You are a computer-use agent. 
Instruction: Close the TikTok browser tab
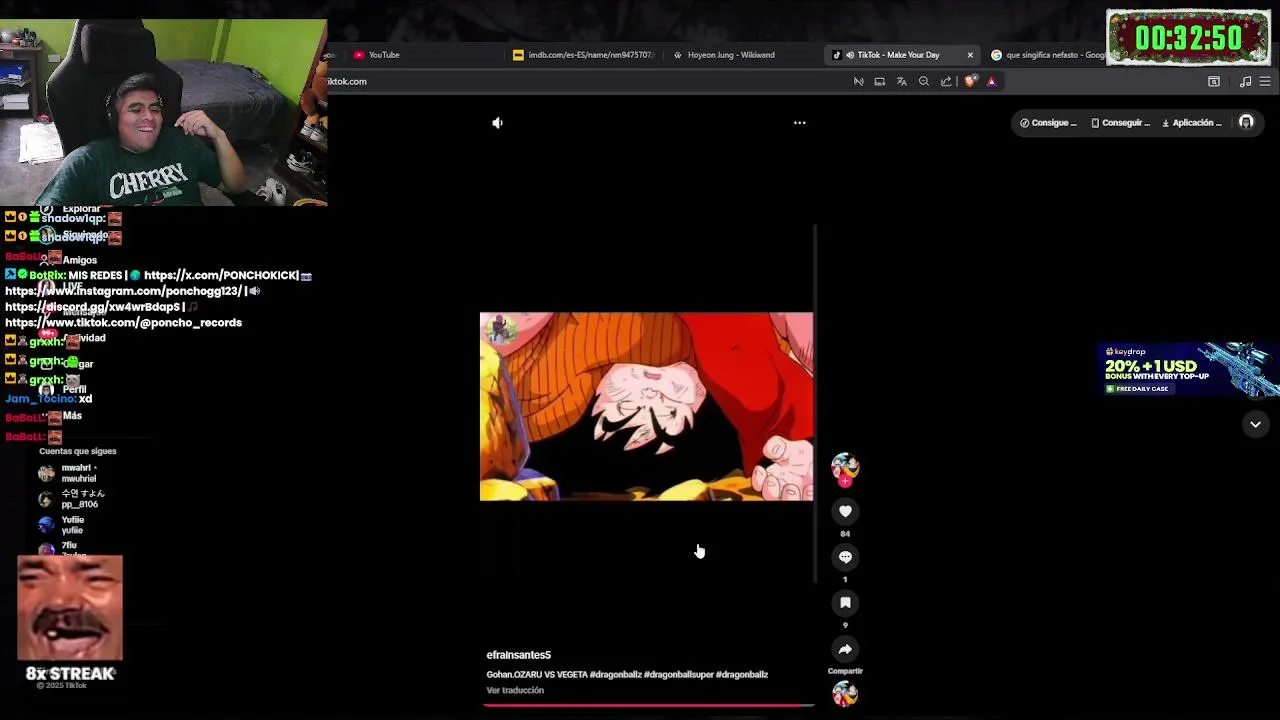(x=970, y=55)
